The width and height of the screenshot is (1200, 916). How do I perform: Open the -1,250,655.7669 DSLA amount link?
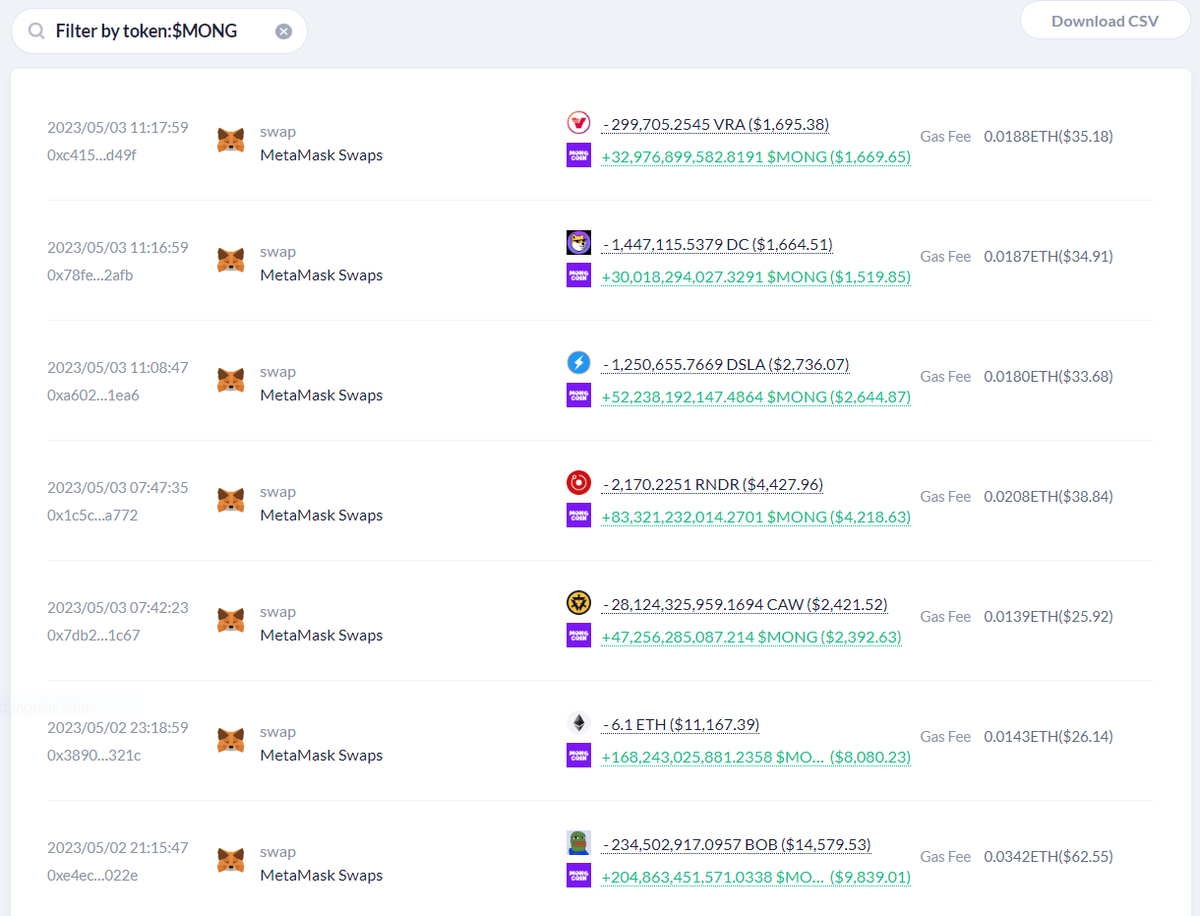click(x=726, y=364)
